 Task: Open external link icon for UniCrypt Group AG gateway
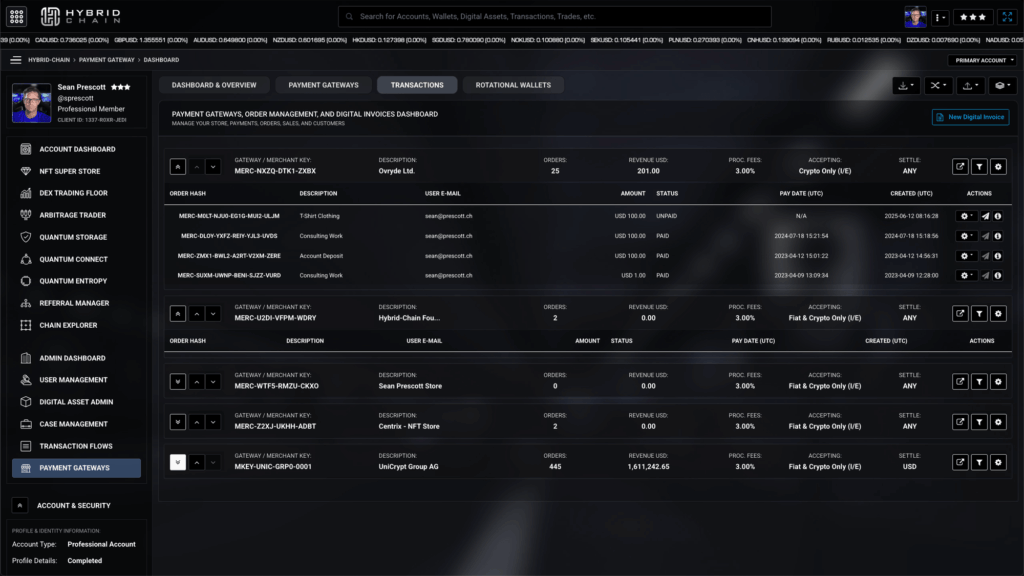(960, 462)
